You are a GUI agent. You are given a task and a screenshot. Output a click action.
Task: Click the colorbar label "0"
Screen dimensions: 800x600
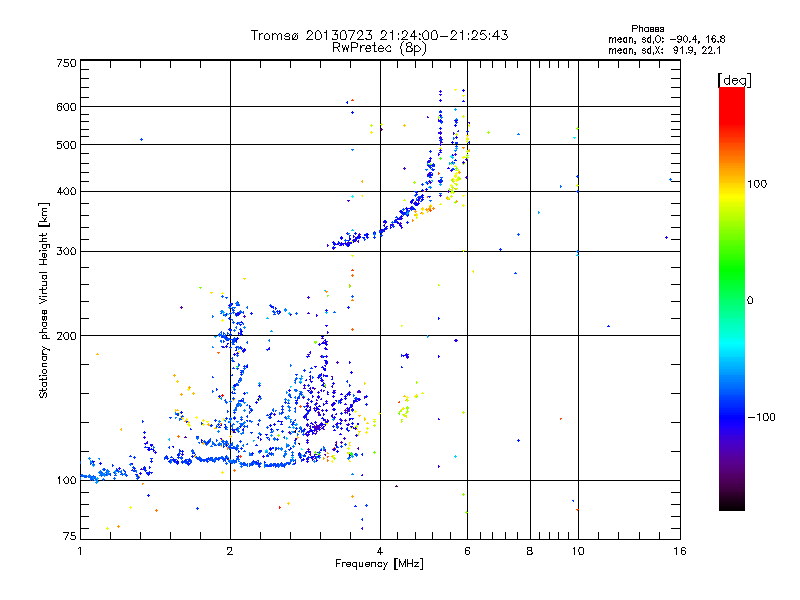click(750, 300)
